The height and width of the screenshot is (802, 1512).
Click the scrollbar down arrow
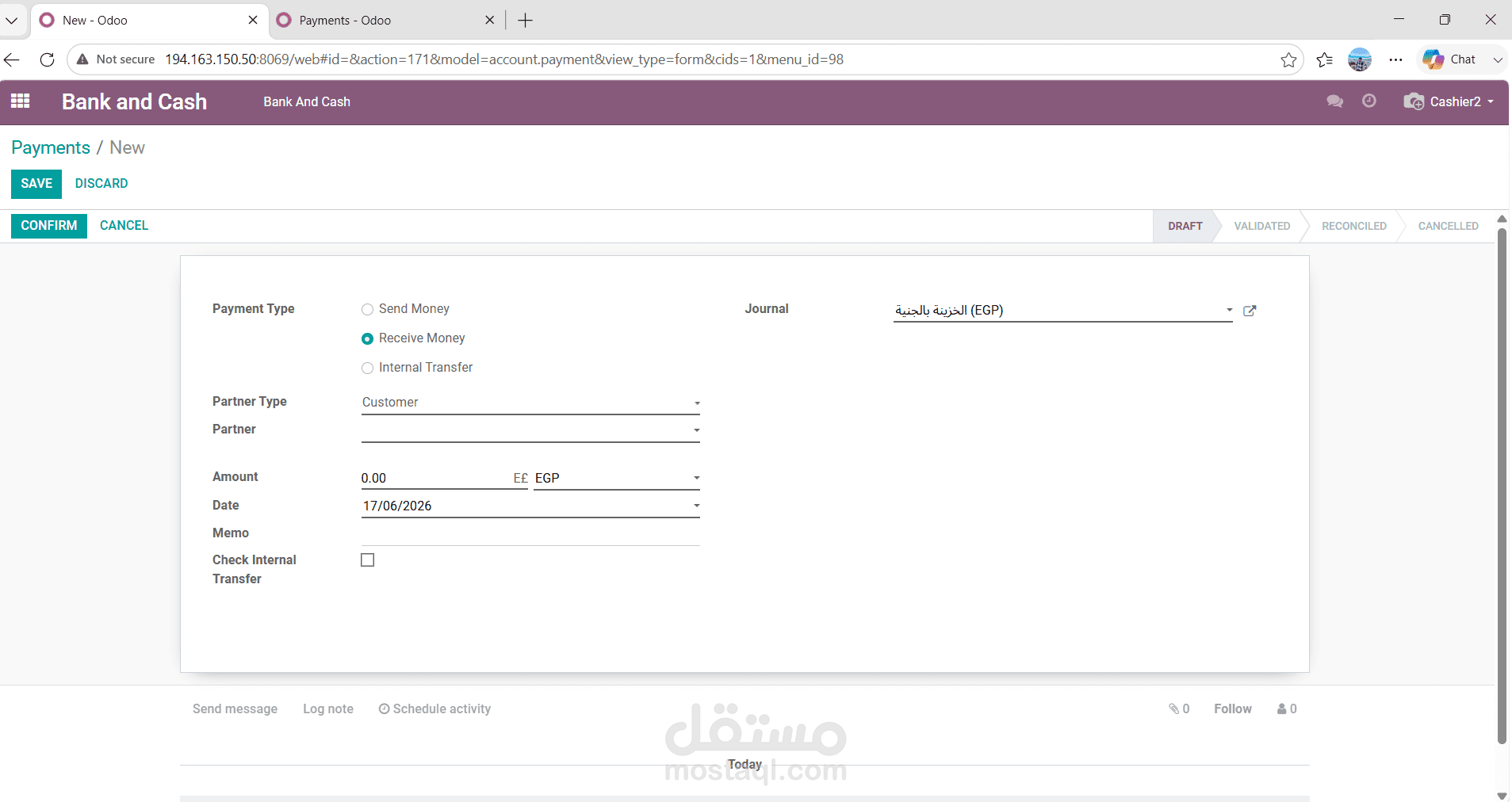tap(1502, 795)
